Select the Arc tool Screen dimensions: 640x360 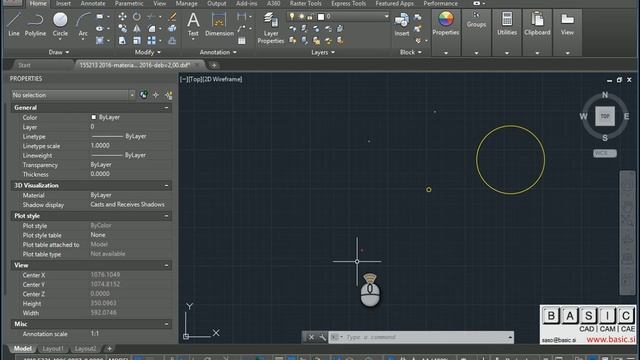[x=83, y=24]
